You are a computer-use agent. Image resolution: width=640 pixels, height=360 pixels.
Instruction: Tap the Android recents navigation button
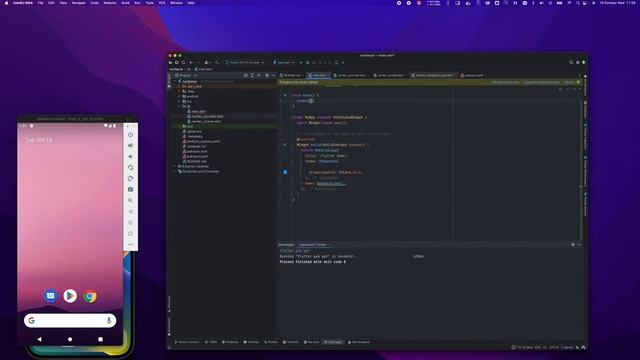[100, 339]
